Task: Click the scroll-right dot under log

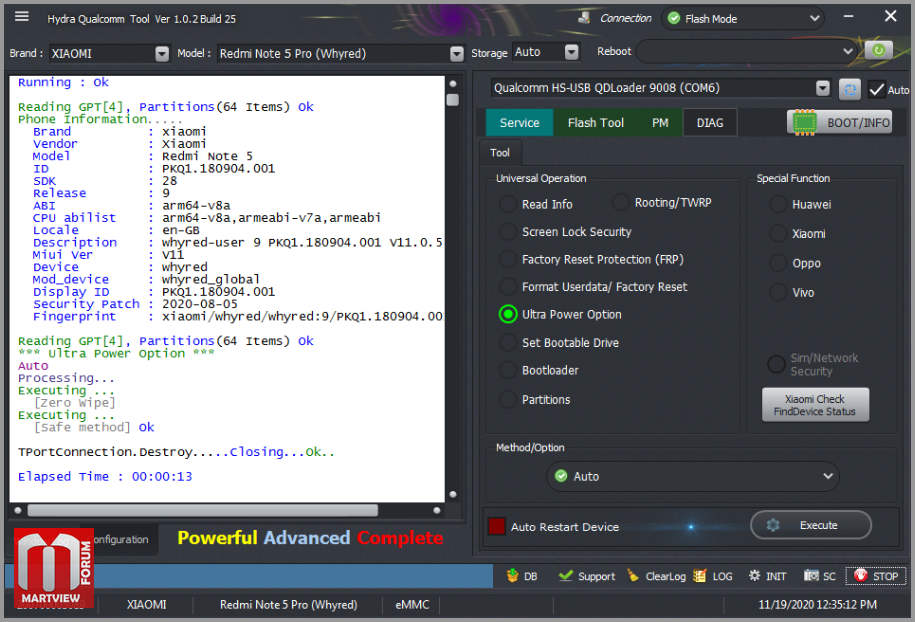Action: point(436,511)
